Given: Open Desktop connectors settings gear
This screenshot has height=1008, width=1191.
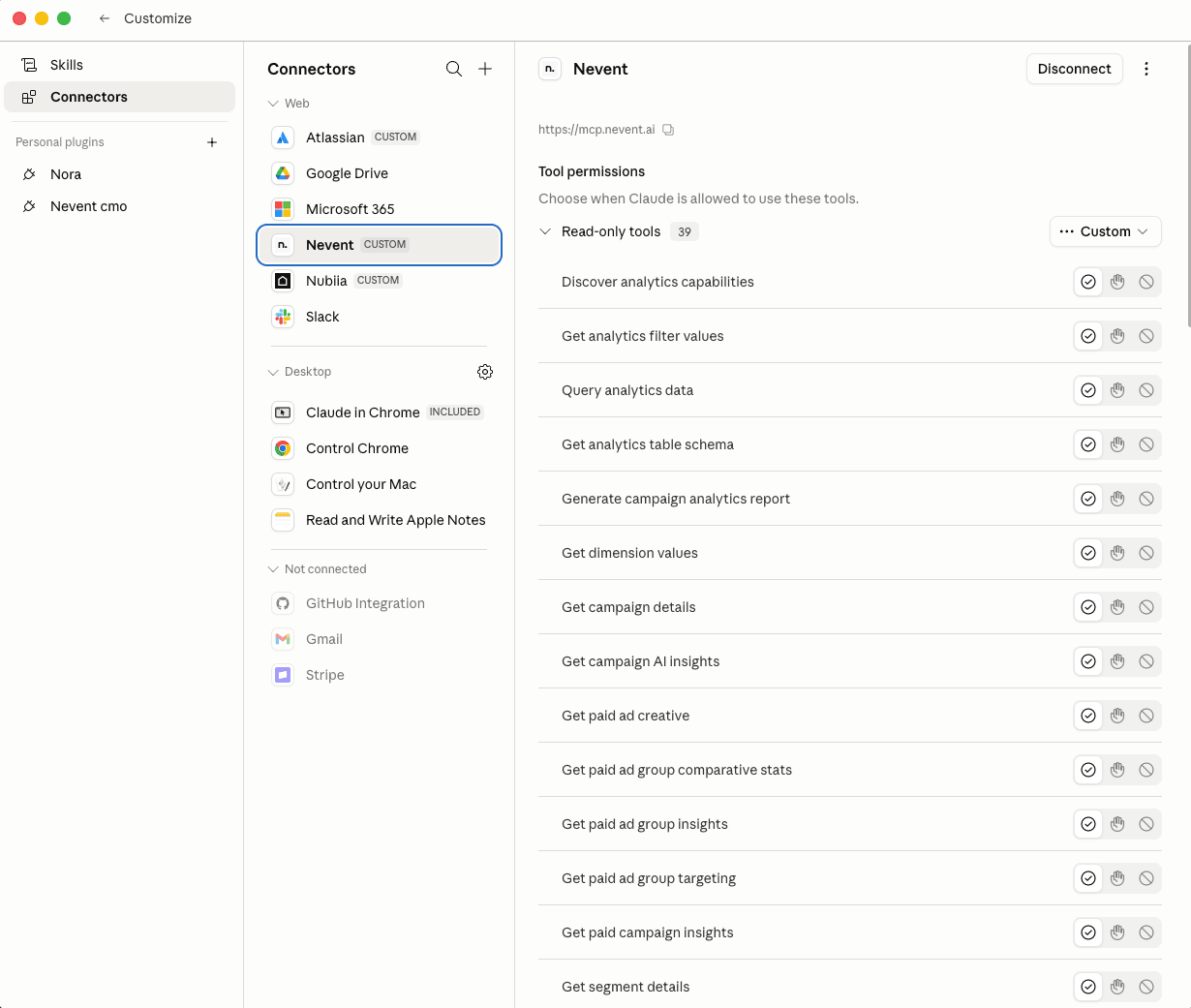Looking at the screenshot, I should click(485, 372).
